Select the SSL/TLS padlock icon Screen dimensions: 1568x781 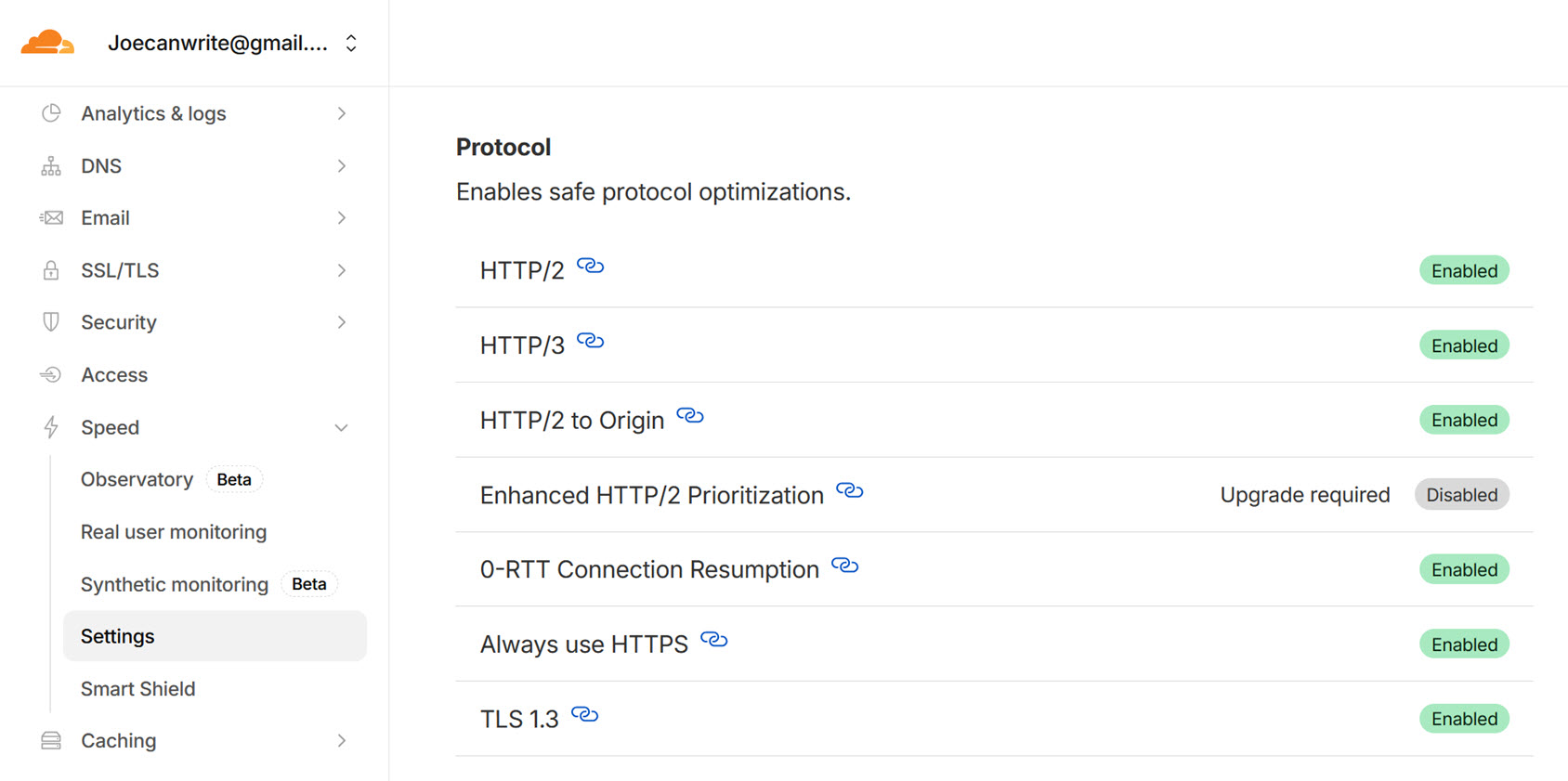pyautogui.click(x=50, y=269)
